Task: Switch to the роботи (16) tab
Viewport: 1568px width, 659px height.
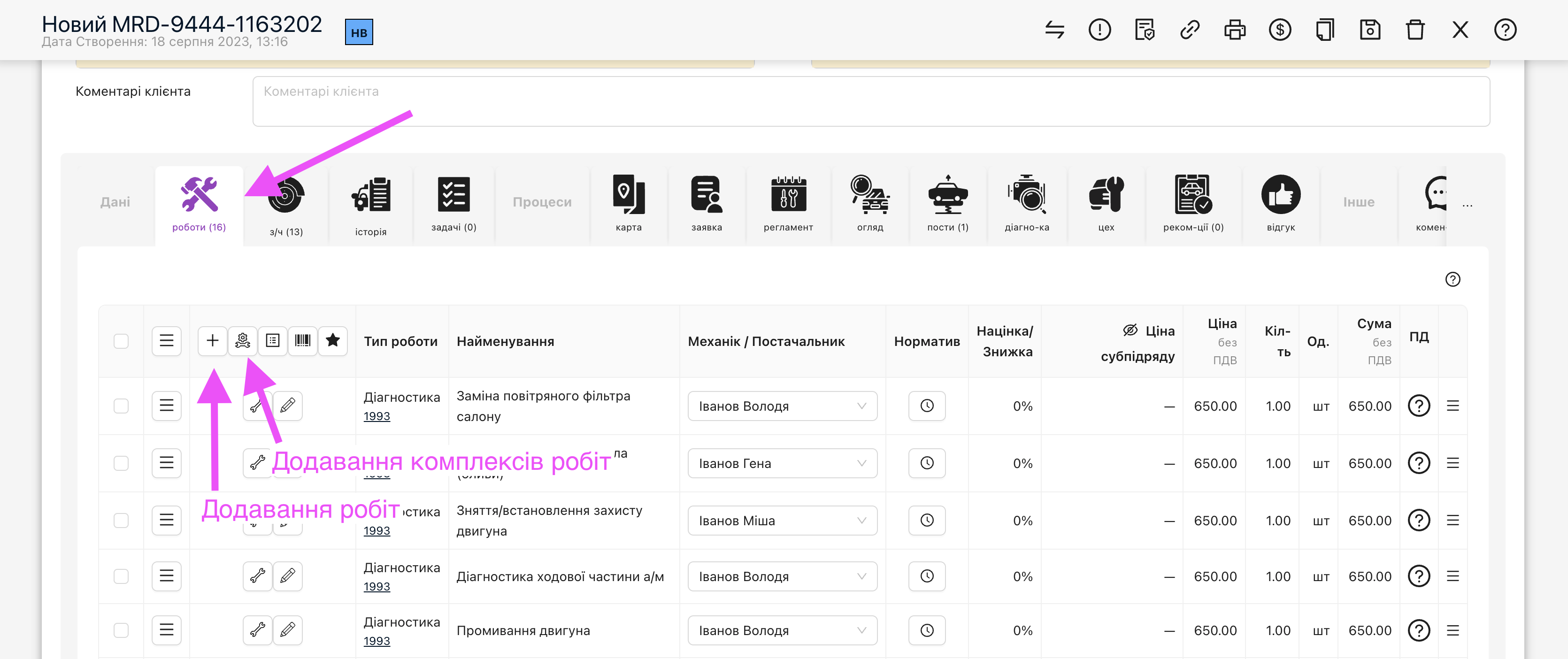Action: coord(199,205)
